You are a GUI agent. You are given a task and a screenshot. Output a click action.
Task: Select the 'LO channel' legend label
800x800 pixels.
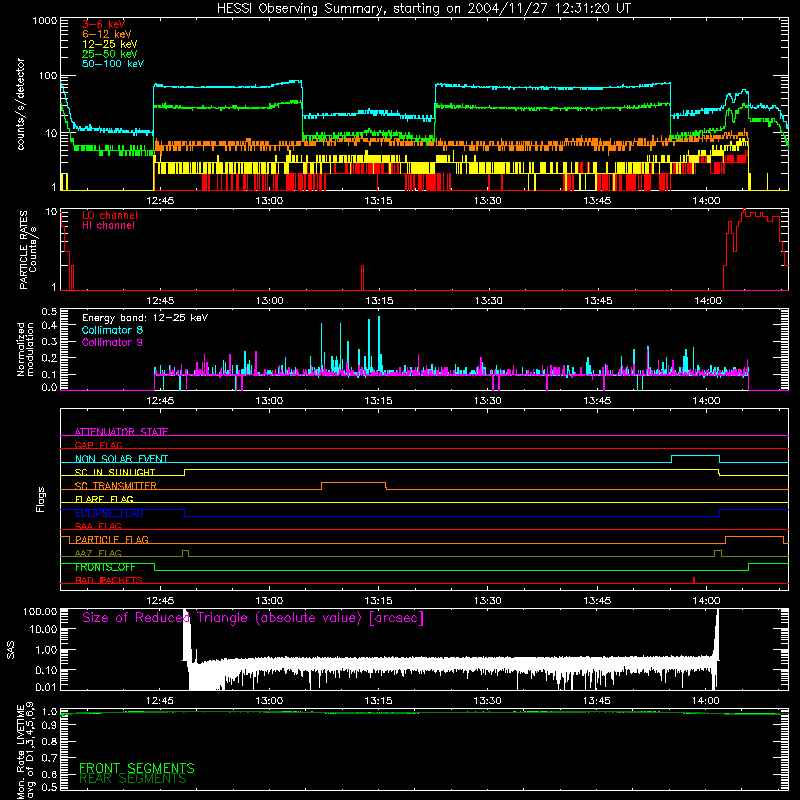click(x=110, y=215)
